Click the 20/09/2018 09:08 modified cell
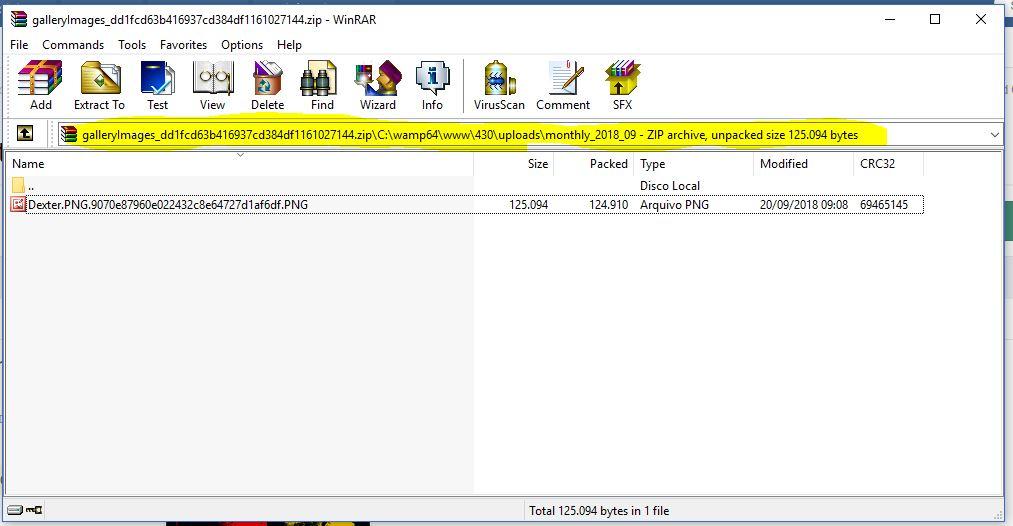1013x526 pixels. click(x=804, y=204)
